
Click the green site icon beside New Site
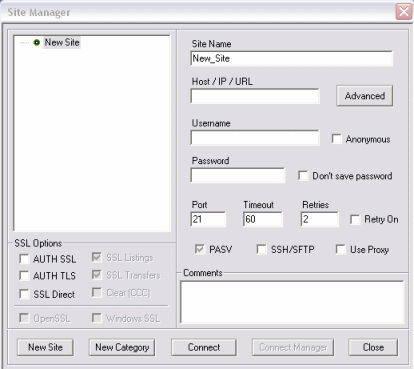coord(37,42)
